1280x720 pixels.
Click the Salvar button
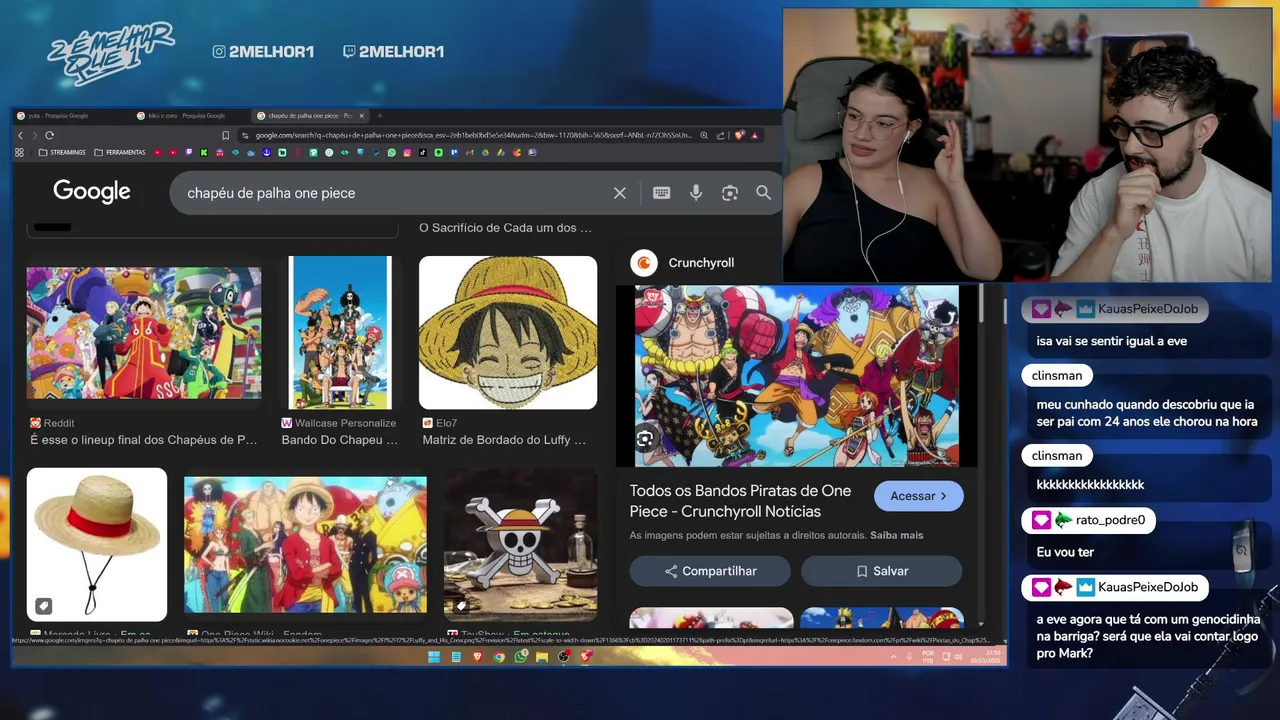pos(881,571)
